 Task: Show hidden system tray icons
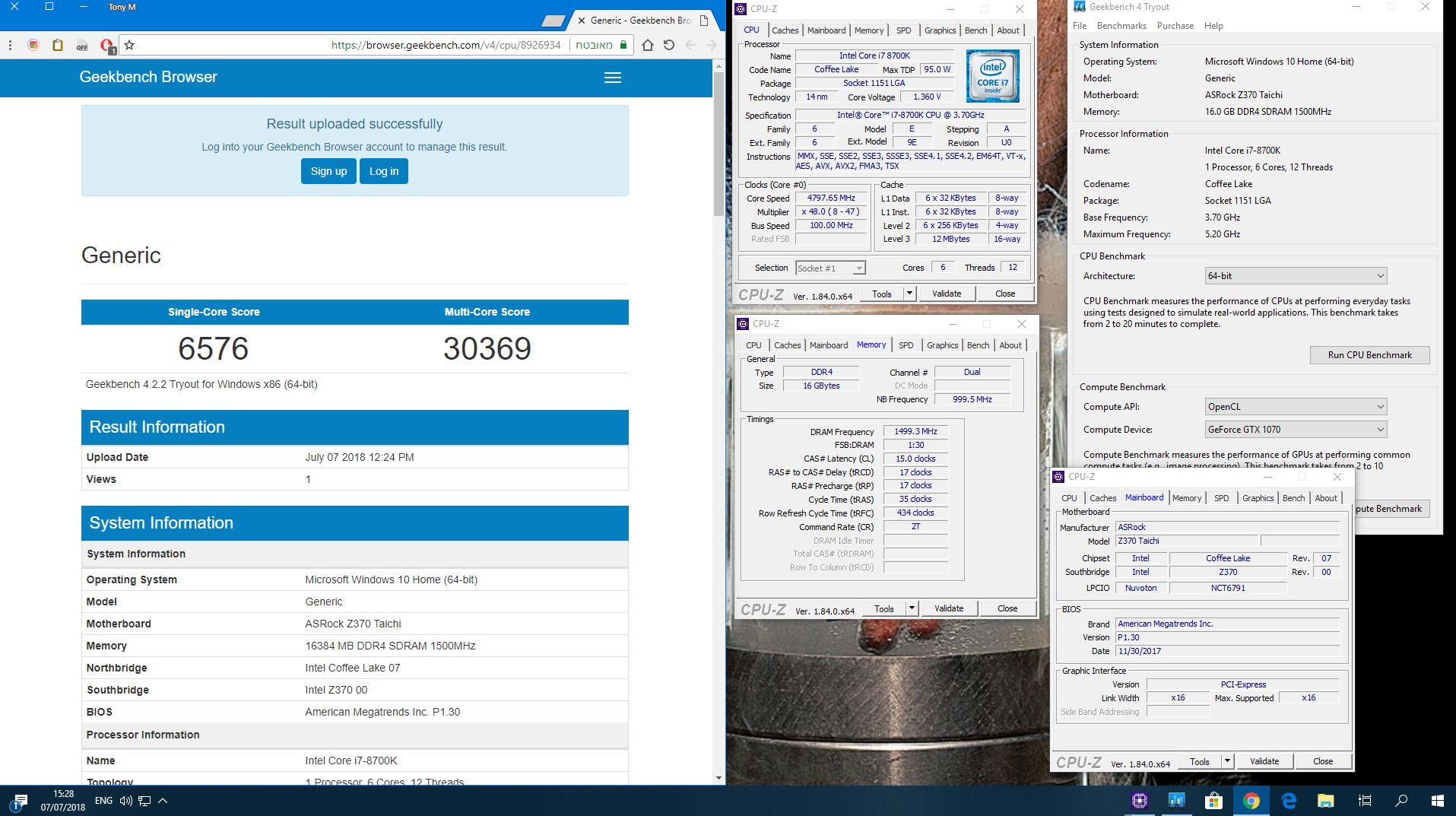(x=163, y=801)
